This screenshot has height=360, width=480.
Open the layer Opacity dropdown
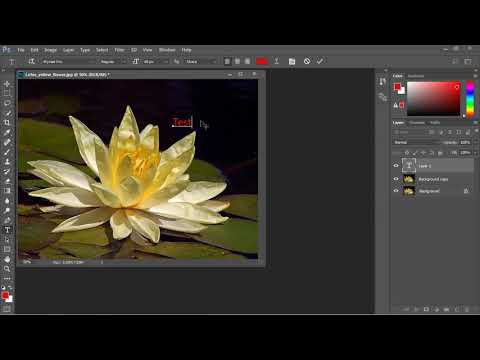(x=475, y=142)
